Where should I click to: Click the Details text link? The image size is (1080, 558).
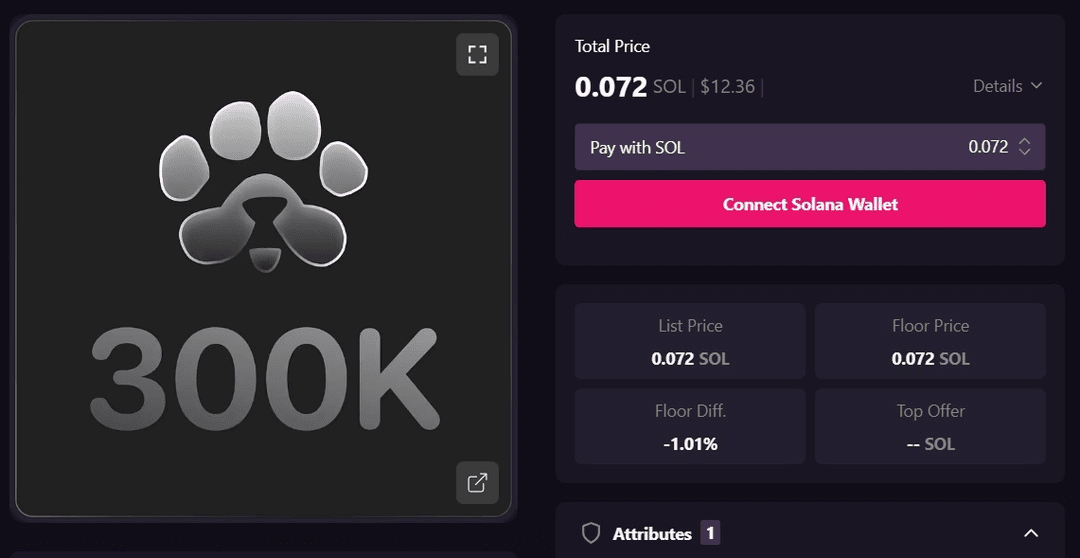click(x=997, y=86)
